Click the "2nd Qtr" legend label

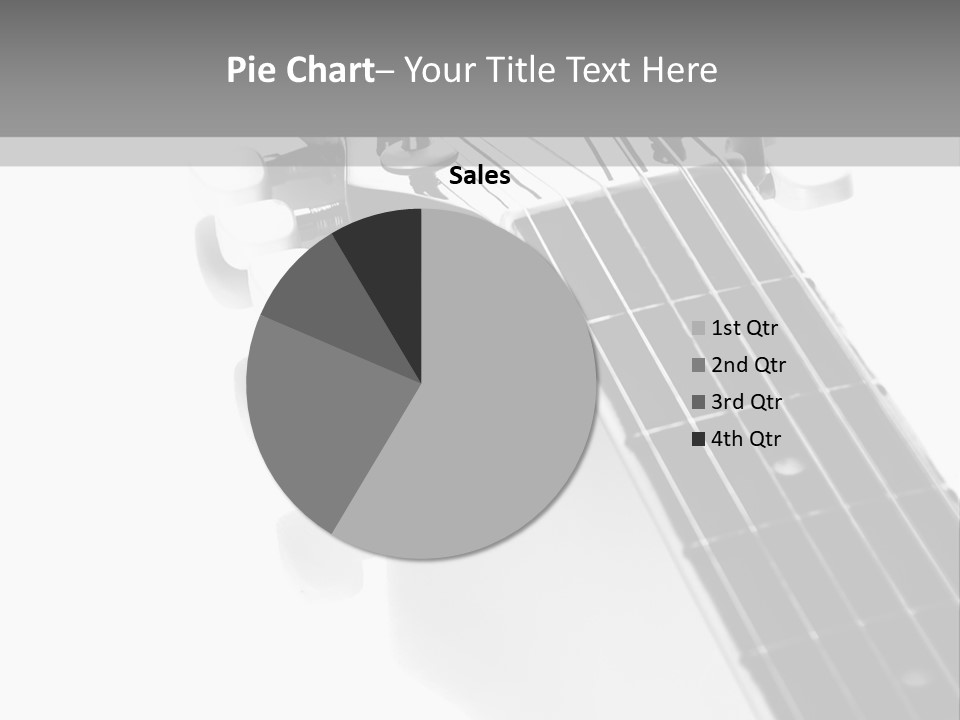748,365
